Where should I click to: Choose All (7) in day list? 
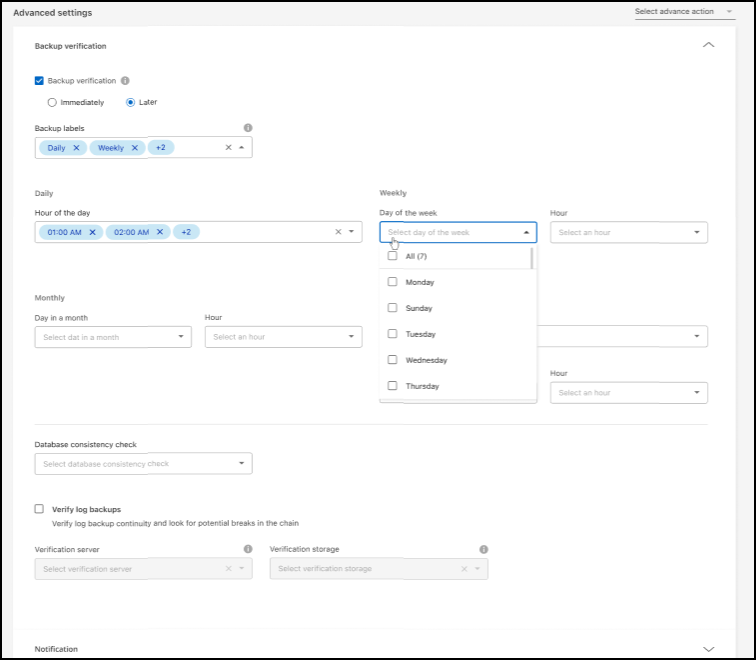click(392, 256)
